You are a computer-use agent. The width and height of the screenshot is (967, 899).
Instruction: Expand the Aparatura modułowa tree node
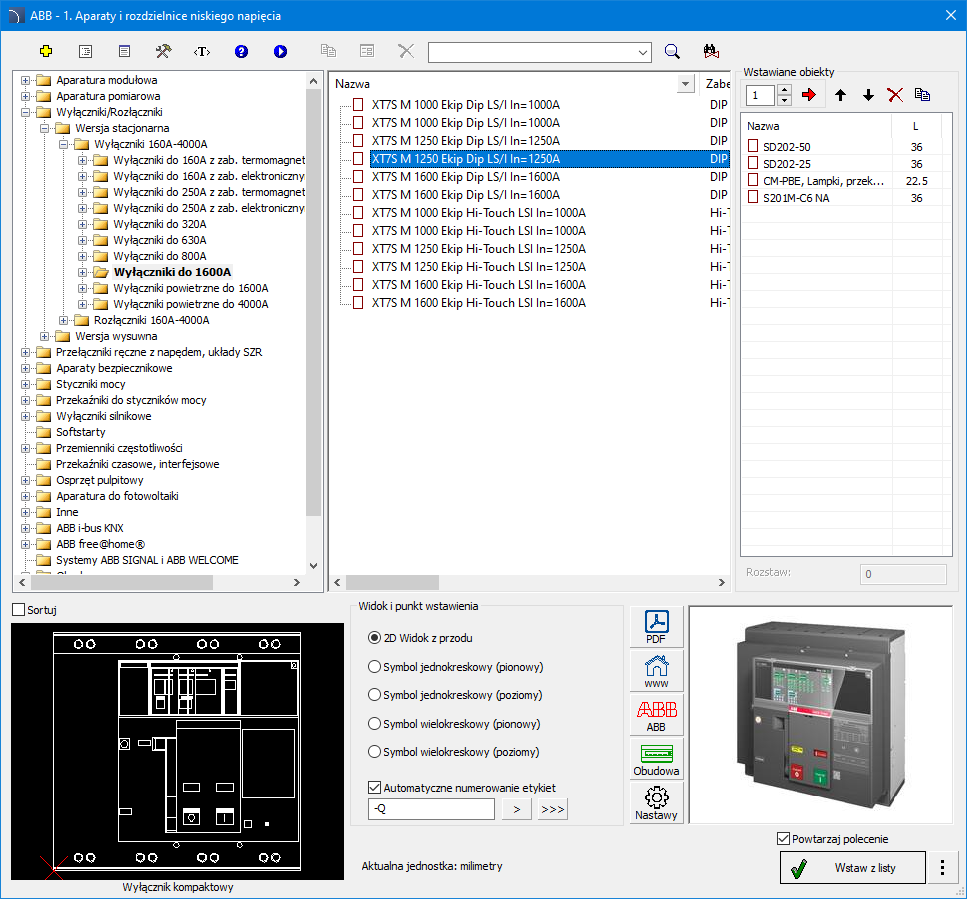click(x=25, y=80)
